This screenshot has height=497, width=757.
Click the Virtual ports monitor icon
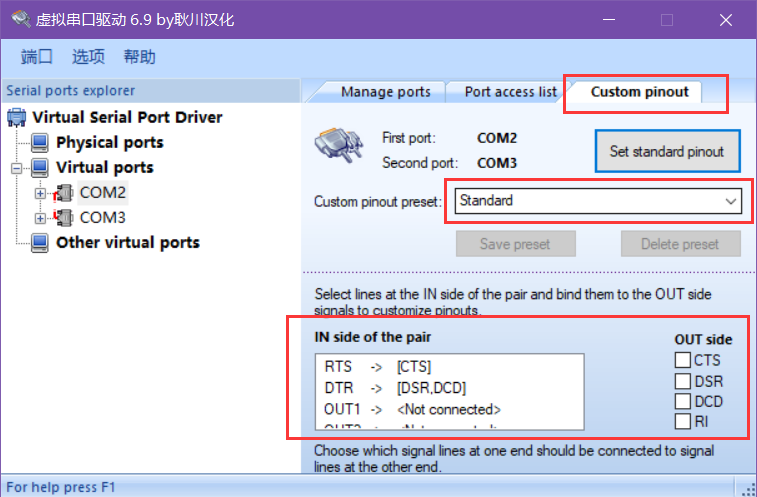(40, 167)
